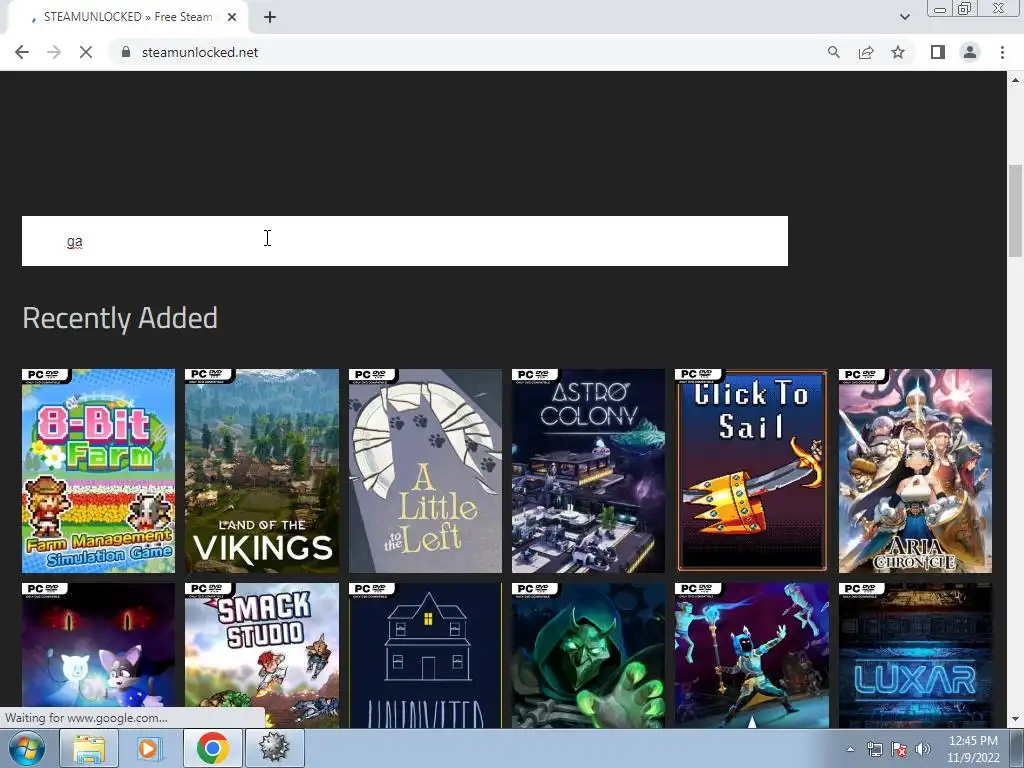Open the green hooded demon game cover
Viewport: 1024px width, 768px height.
pos(588,655)
